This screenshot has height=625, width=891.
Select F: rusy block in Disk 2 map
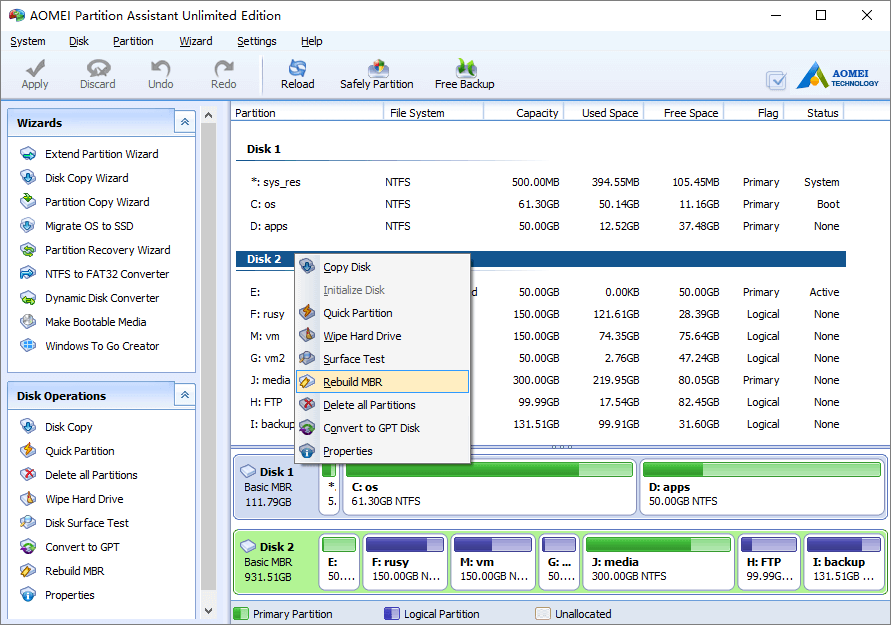tap(405, 562)
